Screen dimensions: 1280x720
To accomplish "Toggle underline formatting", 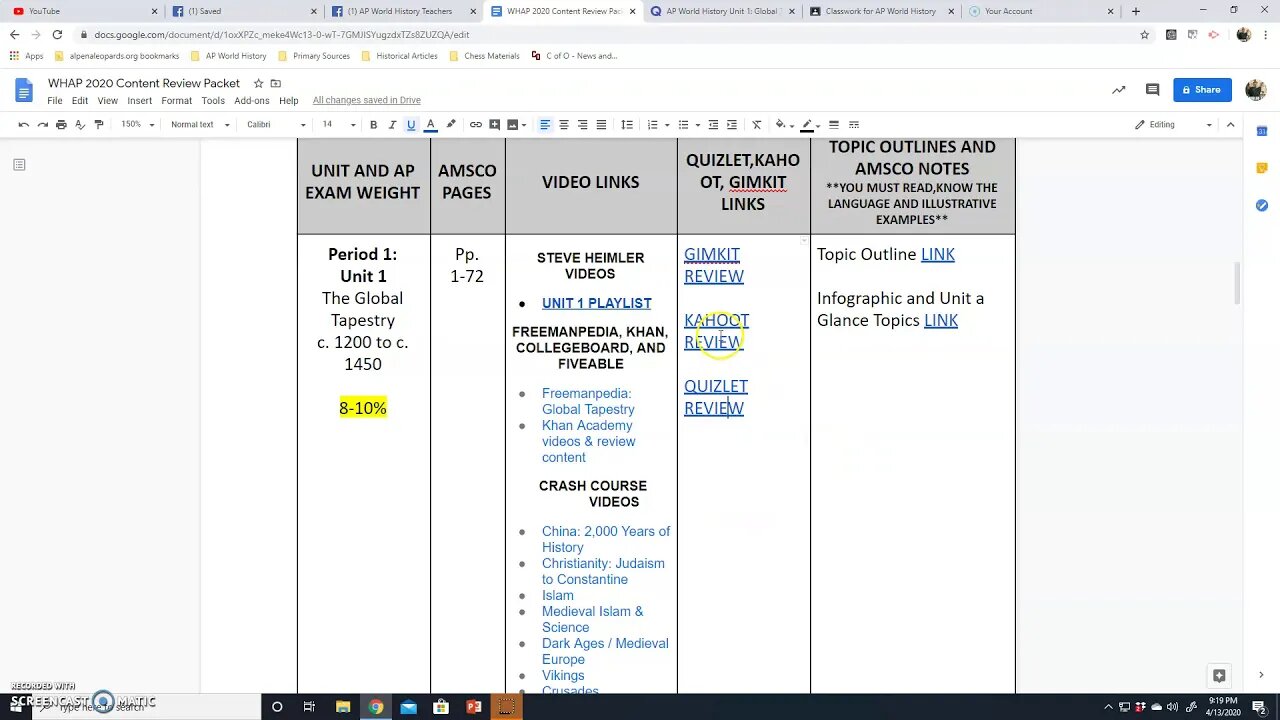I will point(411,125).
